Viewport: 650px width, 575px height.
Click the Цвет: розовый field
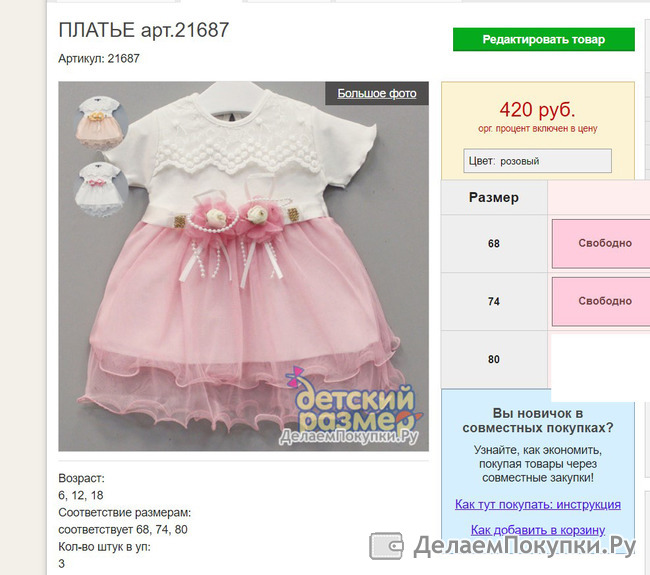coord(537,161)
